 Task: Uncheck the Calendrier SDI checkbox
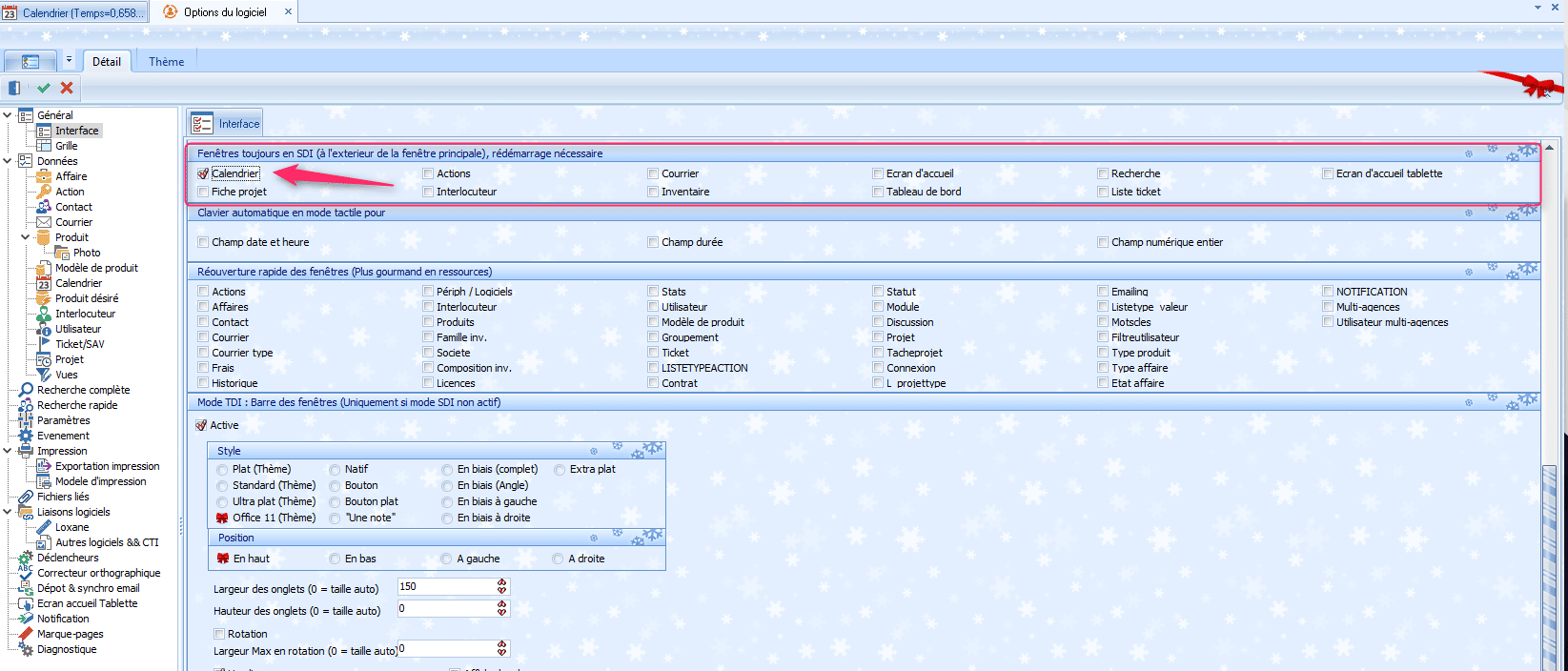point(203,173)
